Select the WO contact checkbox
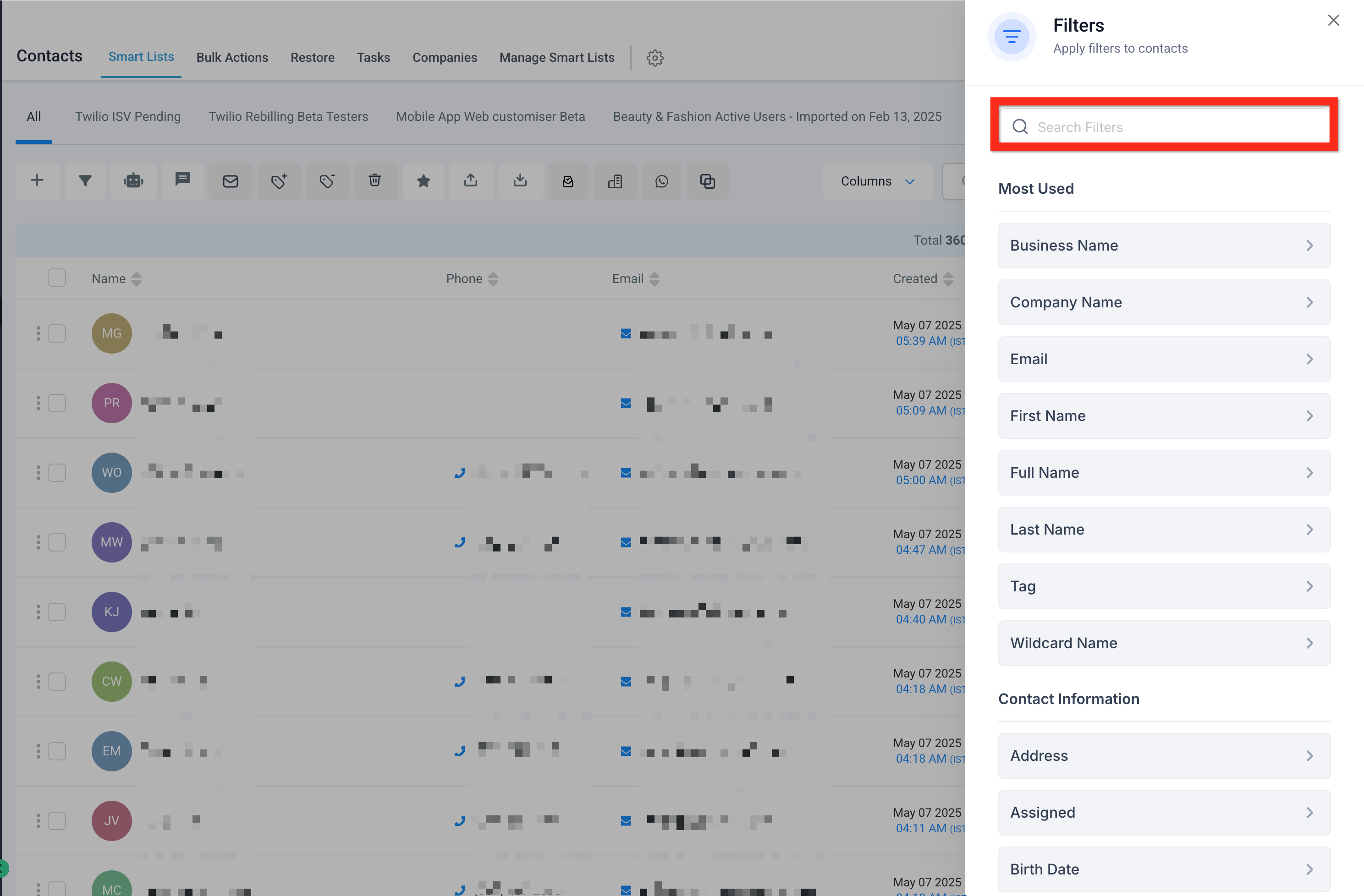Viewport: 1364px width, 896px height. coord(57,473)
